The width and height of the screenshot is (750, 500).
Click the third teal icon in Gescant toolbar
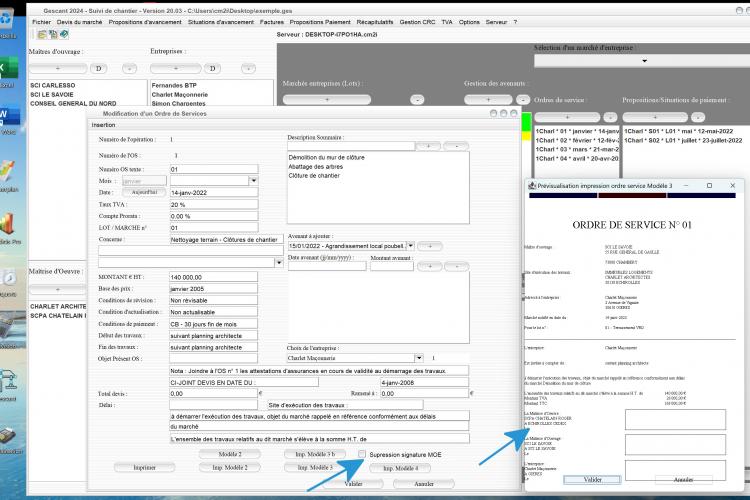[64, 34]
